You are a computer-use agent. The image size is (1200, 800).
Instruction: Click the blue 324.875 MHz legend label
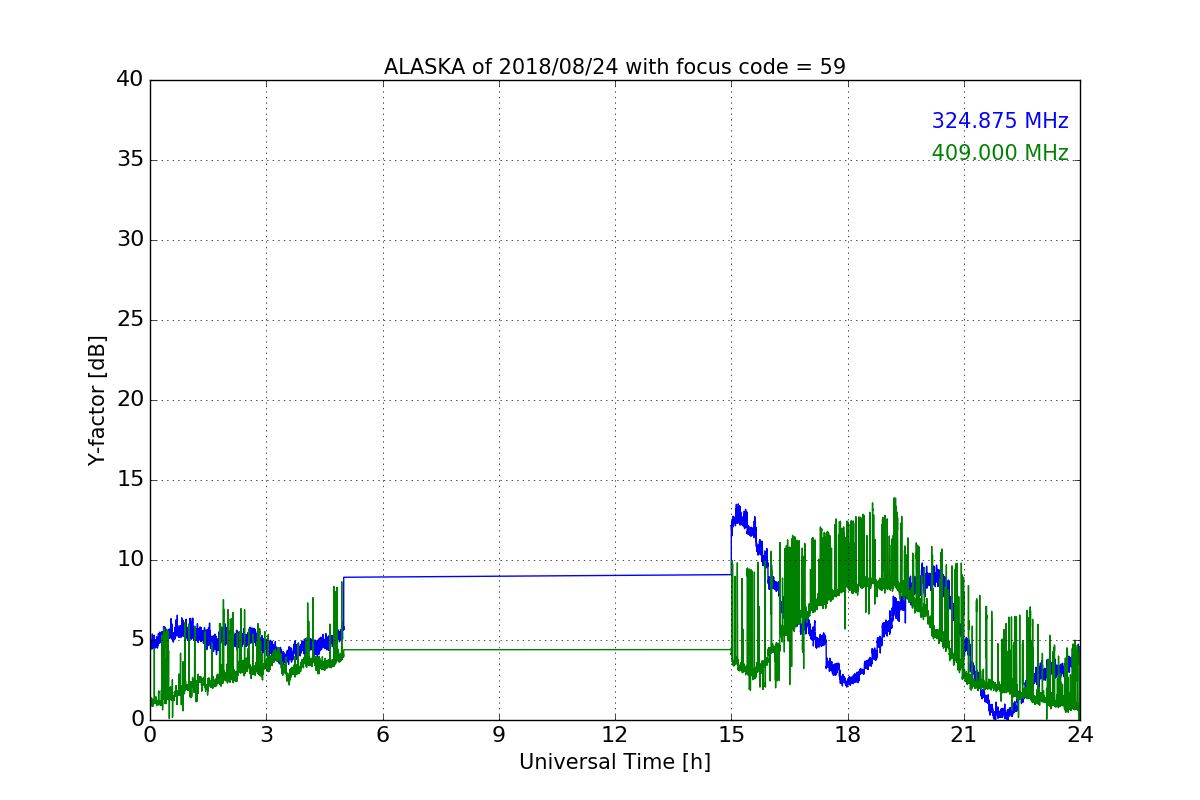point(1000,121)
